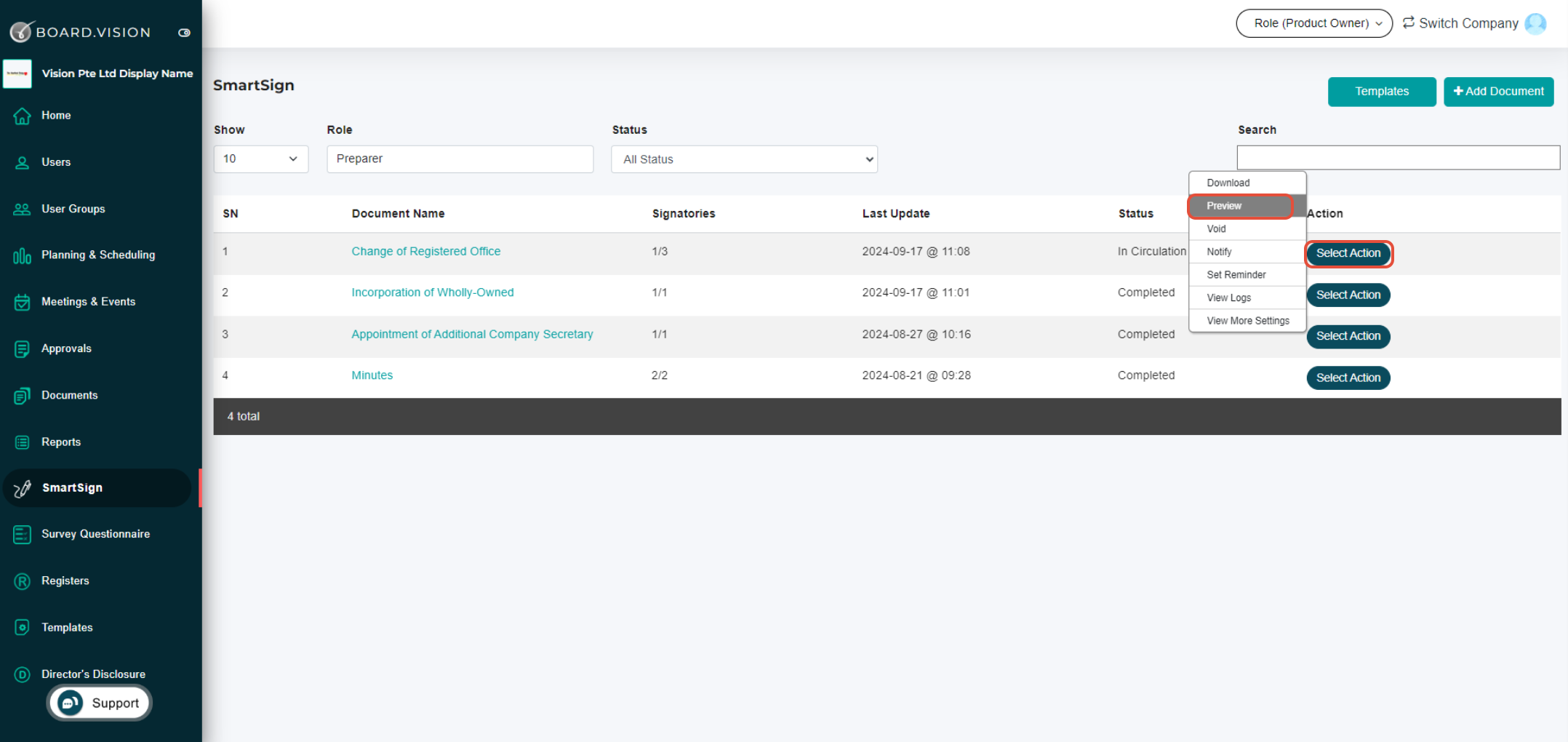Click the Signatories column header

[684, 213]
